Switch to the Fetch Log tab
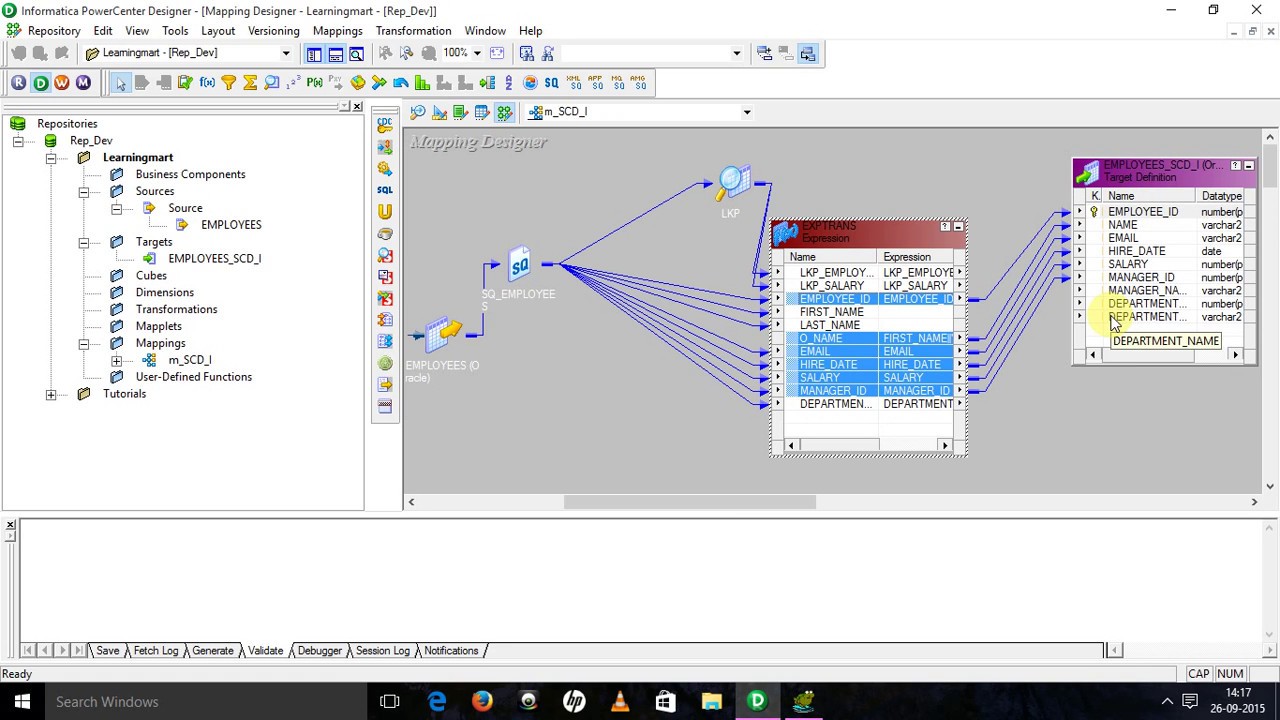 pos(155,651)
